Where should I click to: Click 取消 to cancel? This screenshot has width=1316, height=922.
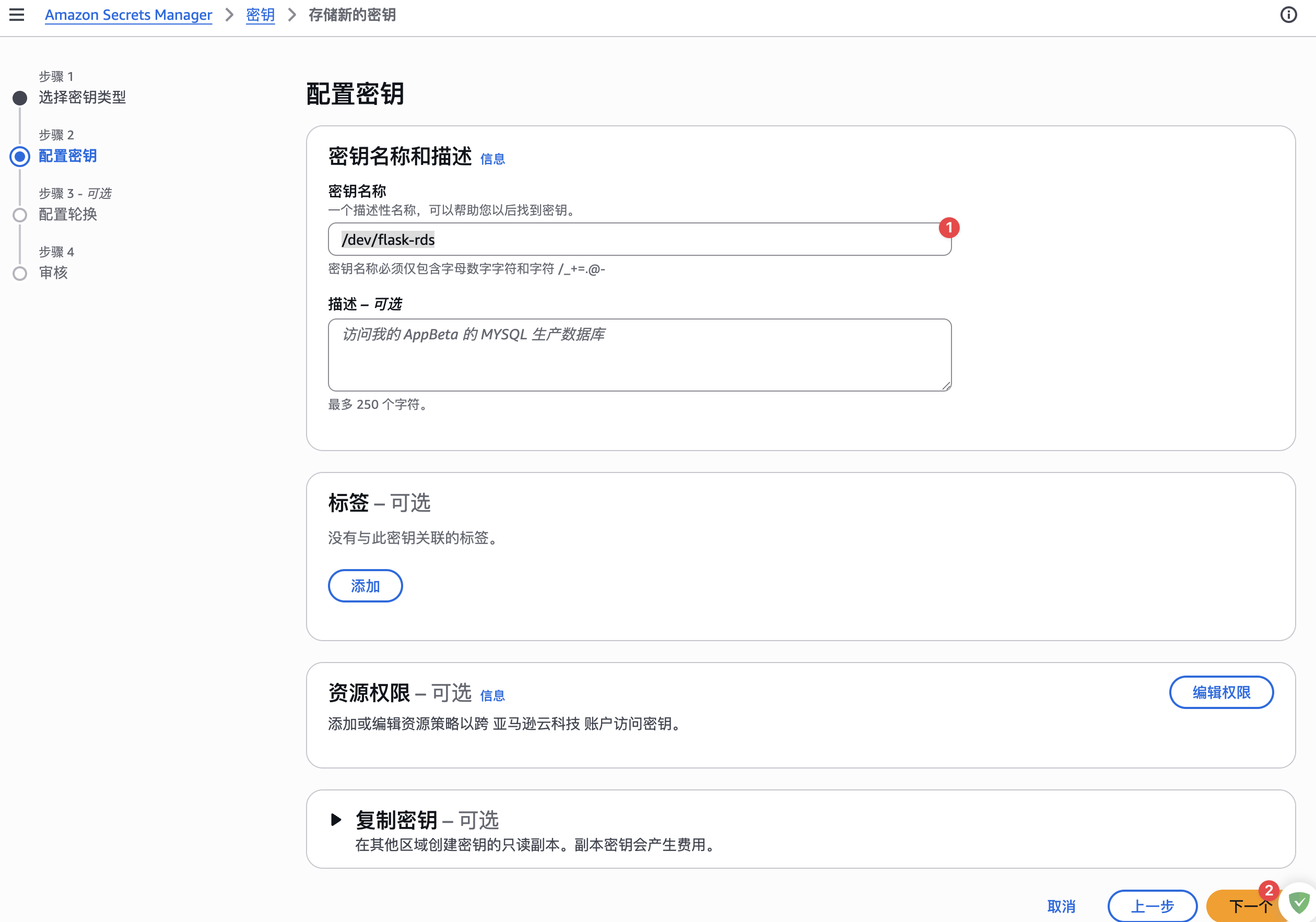[1061, 906]
